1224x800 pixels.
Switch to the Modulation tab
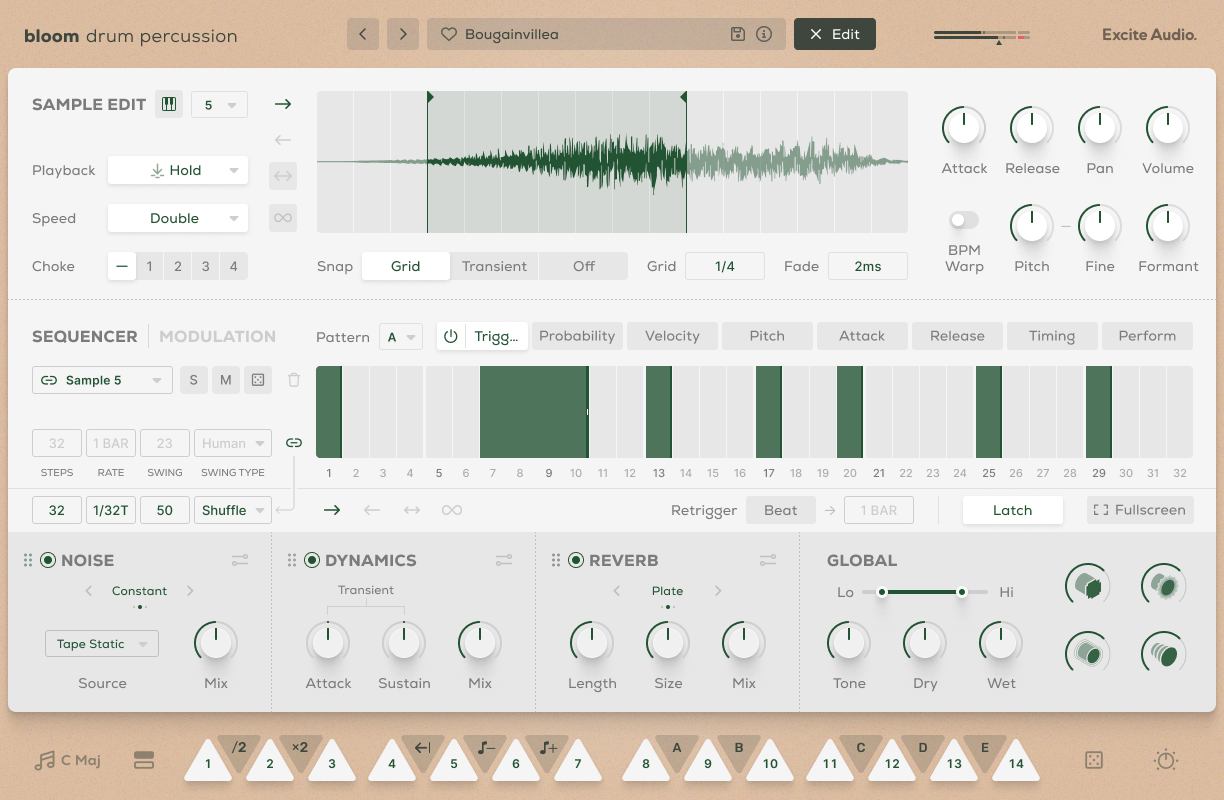point(217,336)
